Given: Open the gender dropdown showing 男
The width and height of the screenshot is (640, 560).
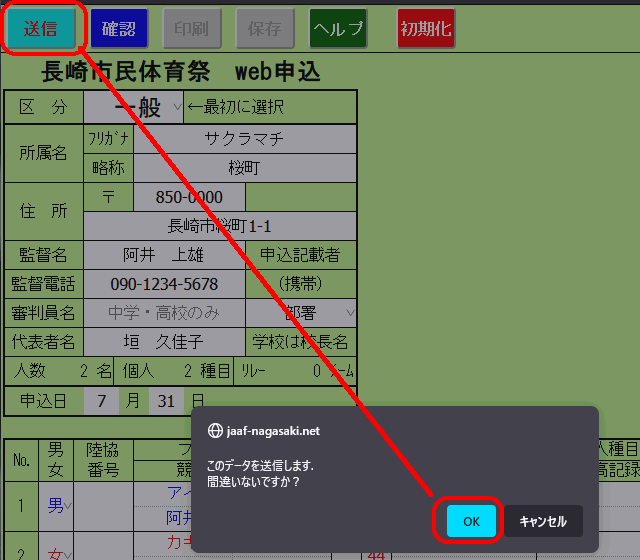Looking at the screenshot, I should click(x=56, y=506).
